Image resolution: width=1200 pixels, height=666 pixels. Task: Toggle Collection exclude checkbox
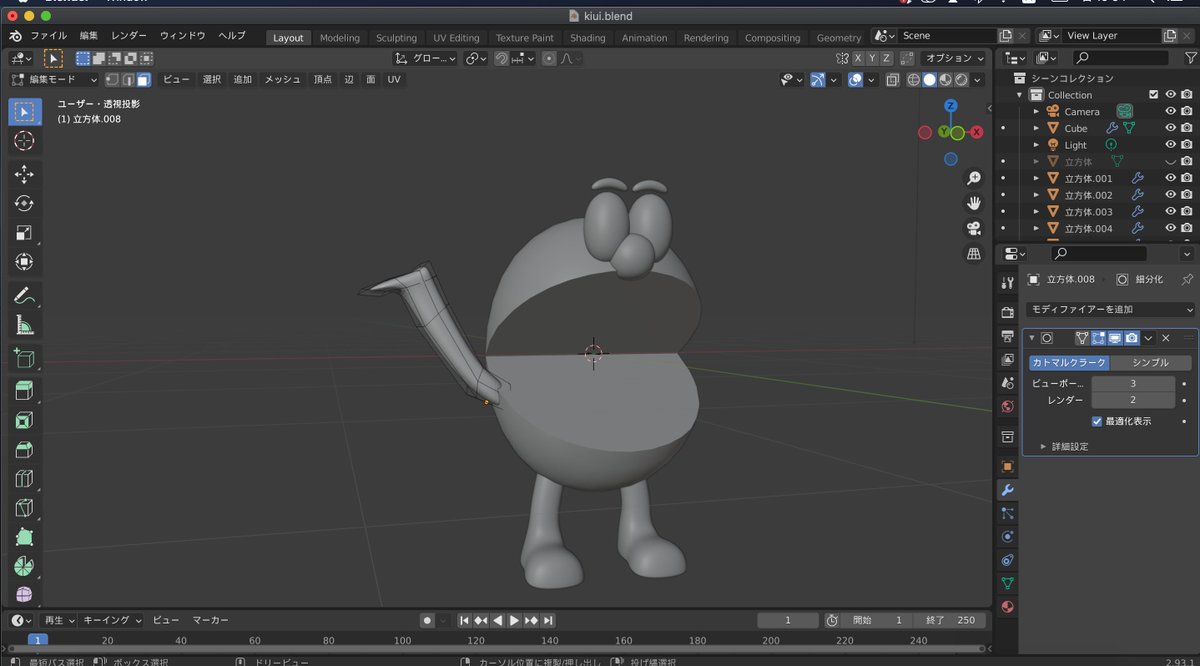[x=1153, y=95]
